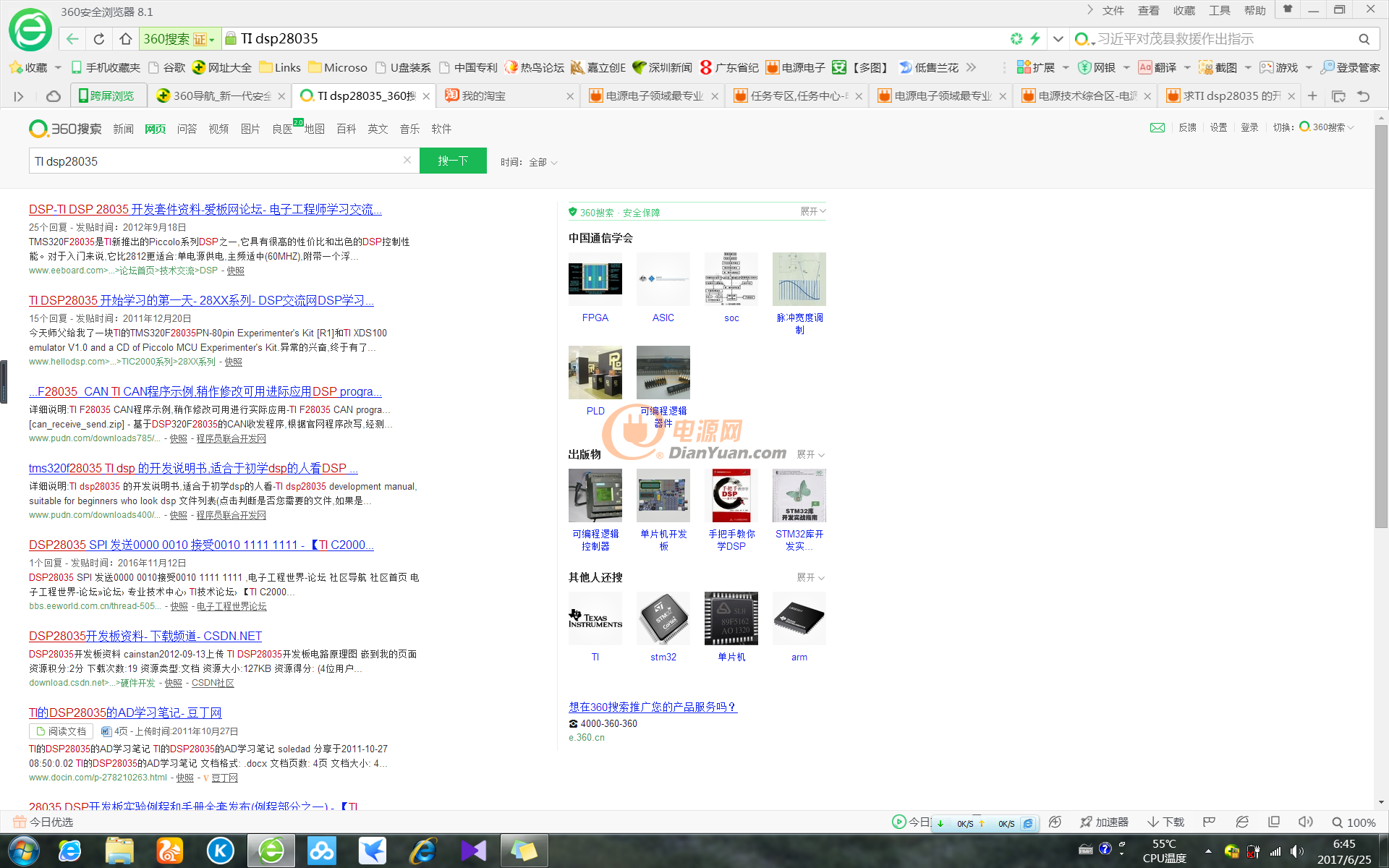Open the 下载 downloads status bar button
Viewport: 1389px width, 868px height.
[1166, 822]
